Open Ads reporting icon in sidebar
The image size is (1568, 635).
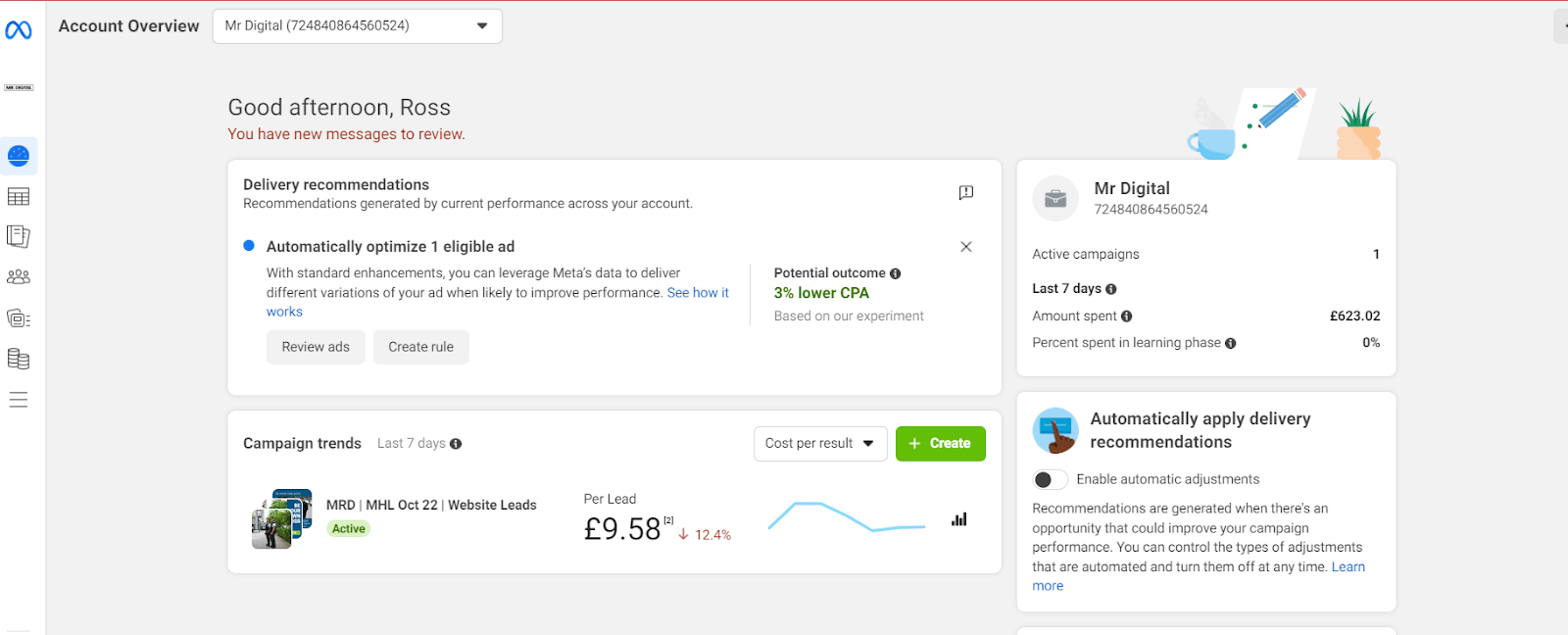tap(19, 236)
